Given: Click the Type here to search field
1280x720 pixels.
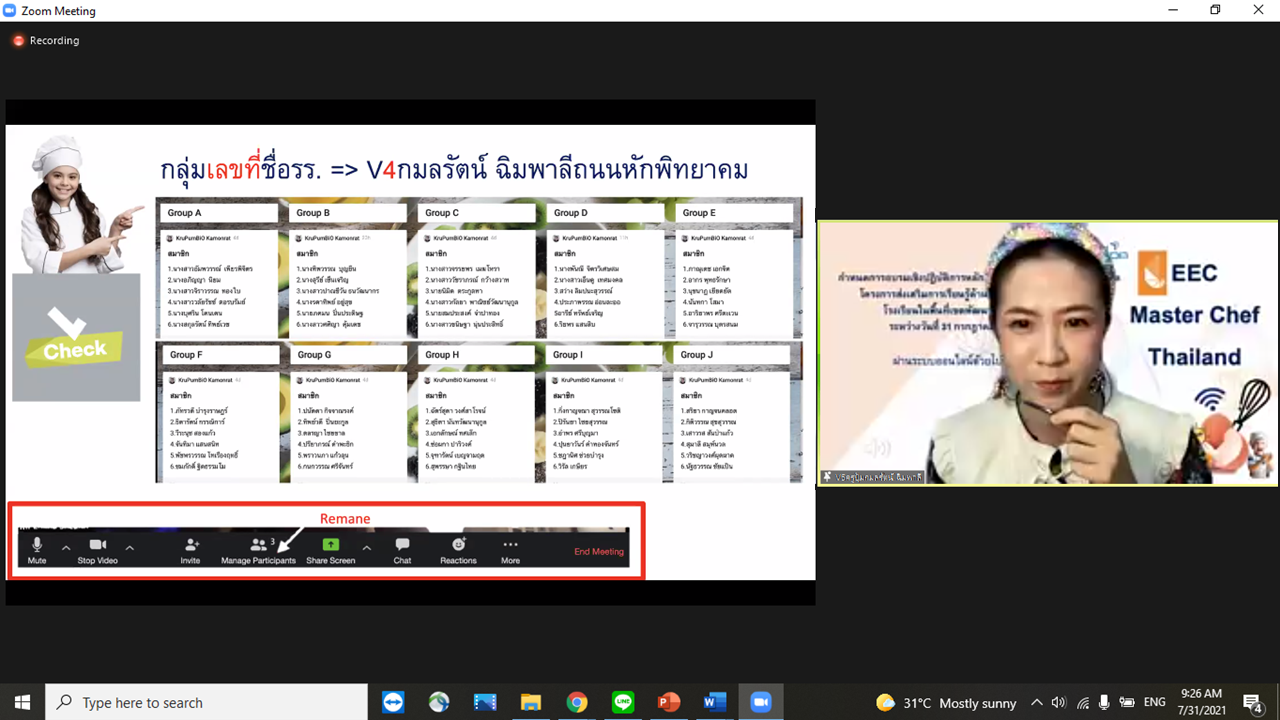Looking at the screenshot, I should [200, 701].
